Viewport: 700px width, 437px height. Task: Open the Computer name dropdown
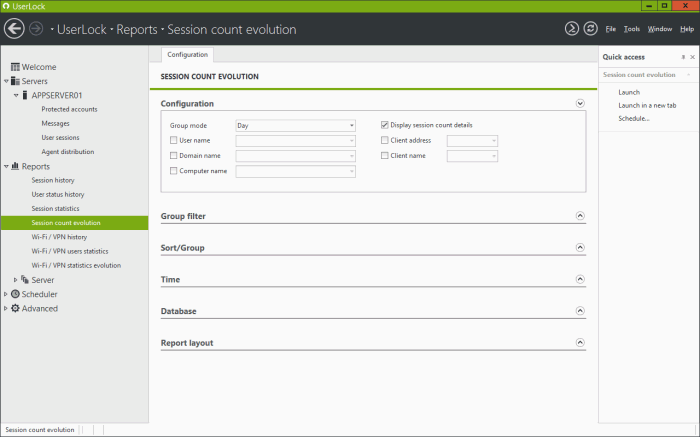point(296,171)
